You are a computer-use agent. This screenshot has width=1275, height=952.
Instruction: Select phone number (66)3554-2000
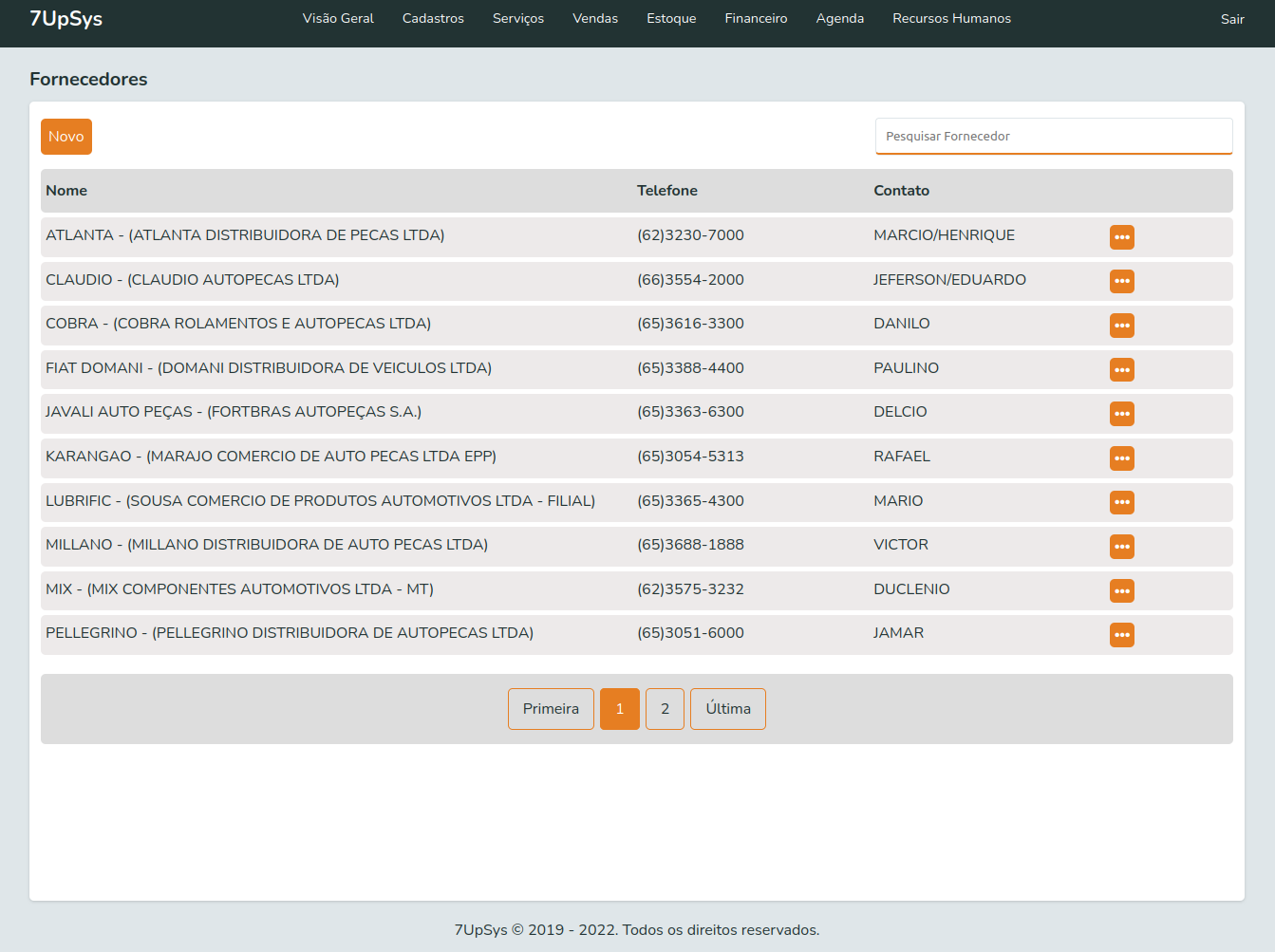click(690, 280)
